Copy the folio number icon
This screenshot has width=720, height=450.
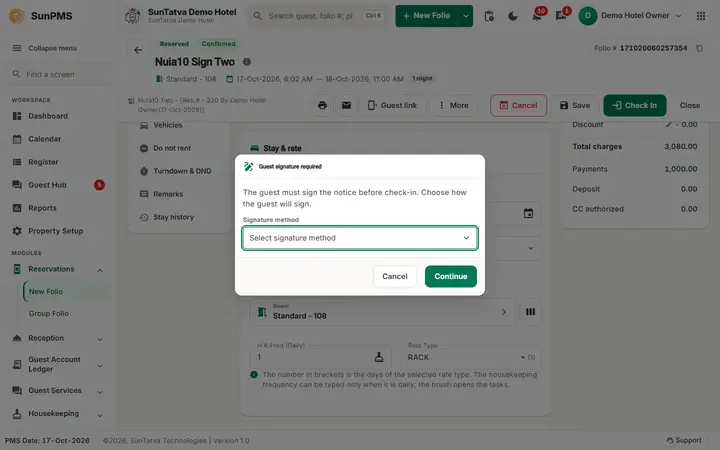[x=699, y=48]
